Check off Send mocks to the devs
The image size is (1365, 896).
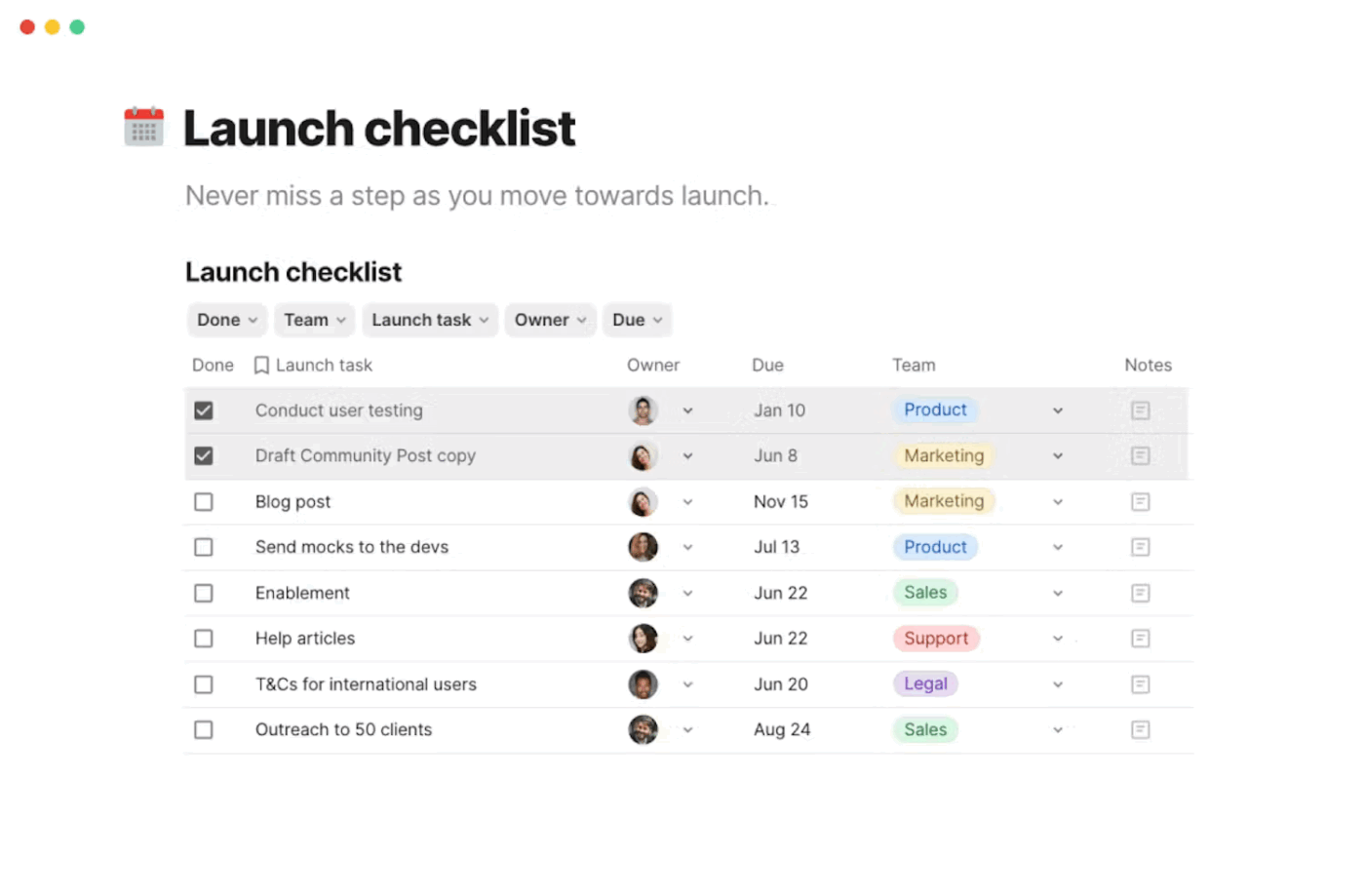click(x=204, y=547)
